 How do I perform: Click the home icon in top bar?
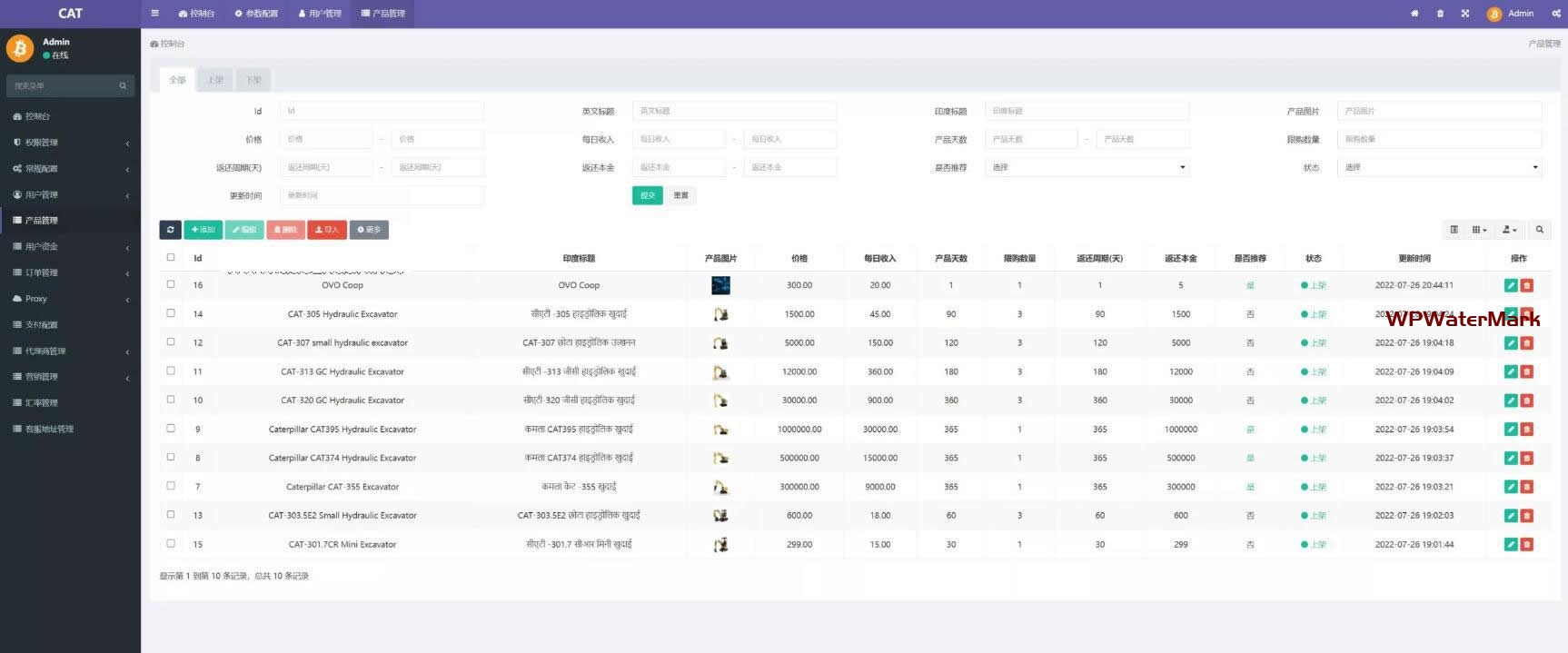(x=1414, y=14)
